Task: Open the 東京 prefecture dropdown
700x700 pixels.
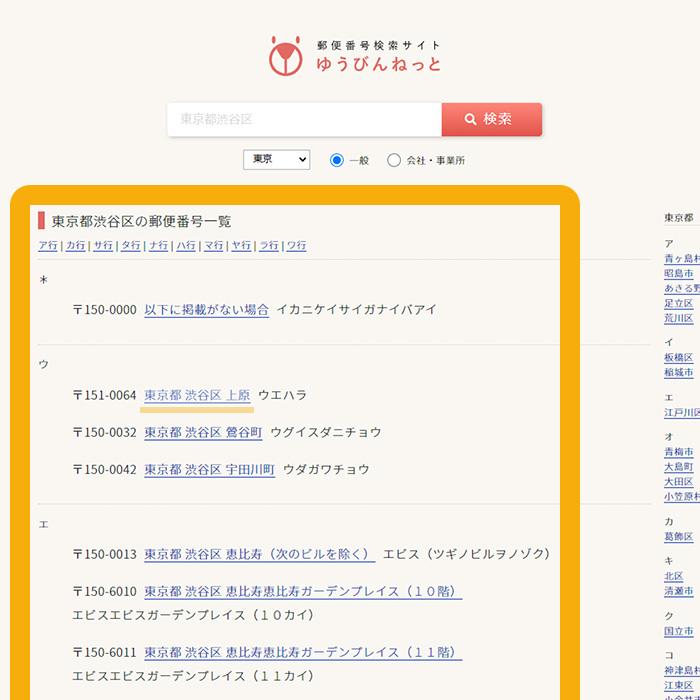Action: pyautogui.click(x=277, y=160)
